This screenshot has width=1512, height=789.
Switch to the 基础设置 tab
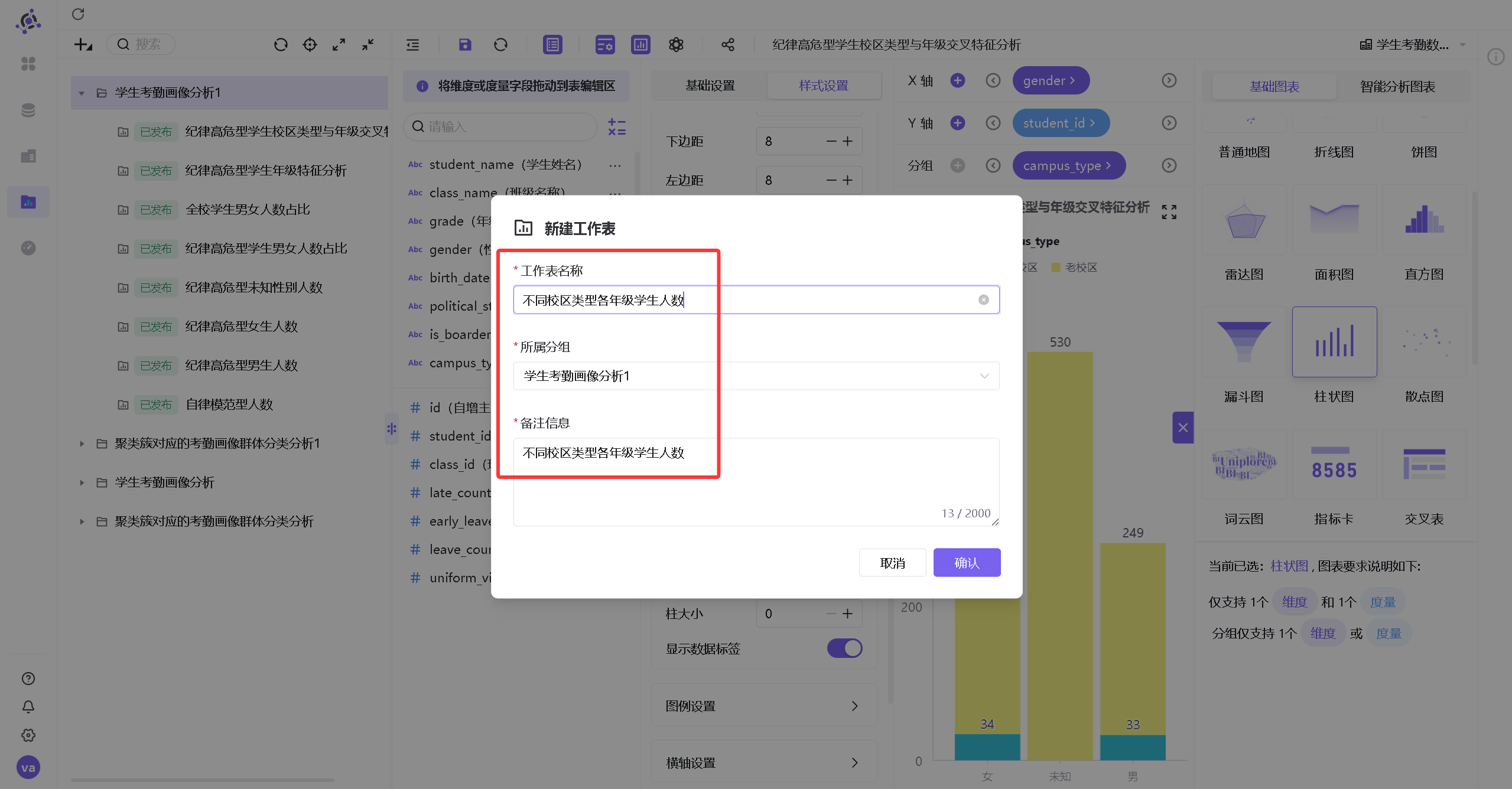[710, 86]
